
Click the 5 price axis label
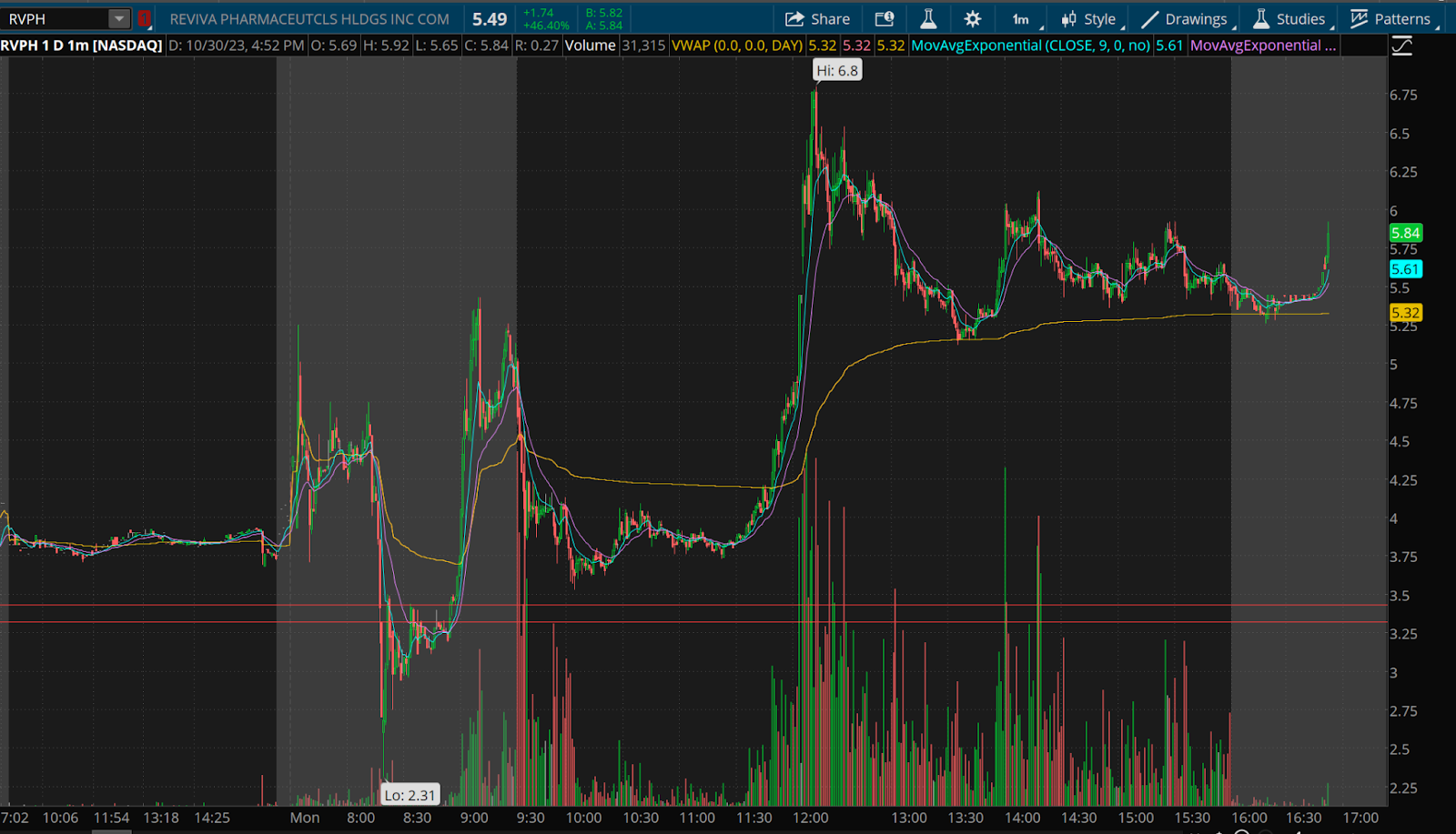click(1393, 365)
